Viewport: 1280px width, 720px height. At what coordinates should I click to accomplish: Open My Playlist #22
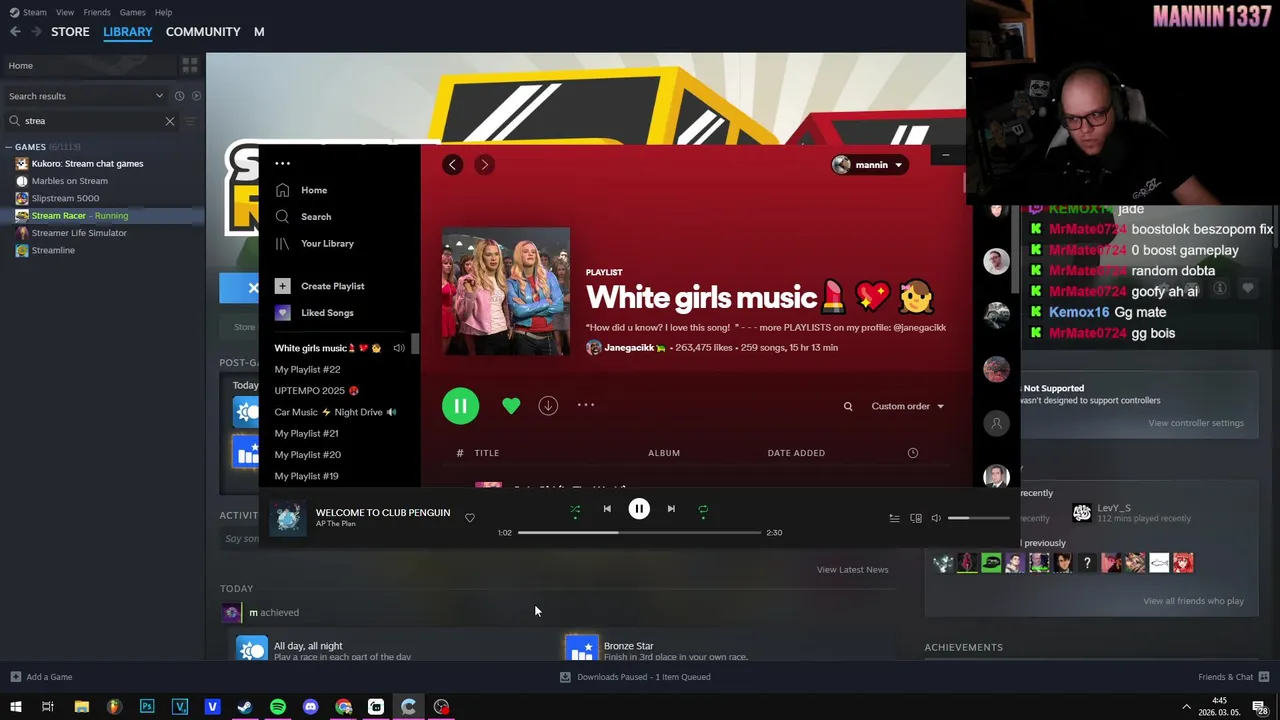307,369
